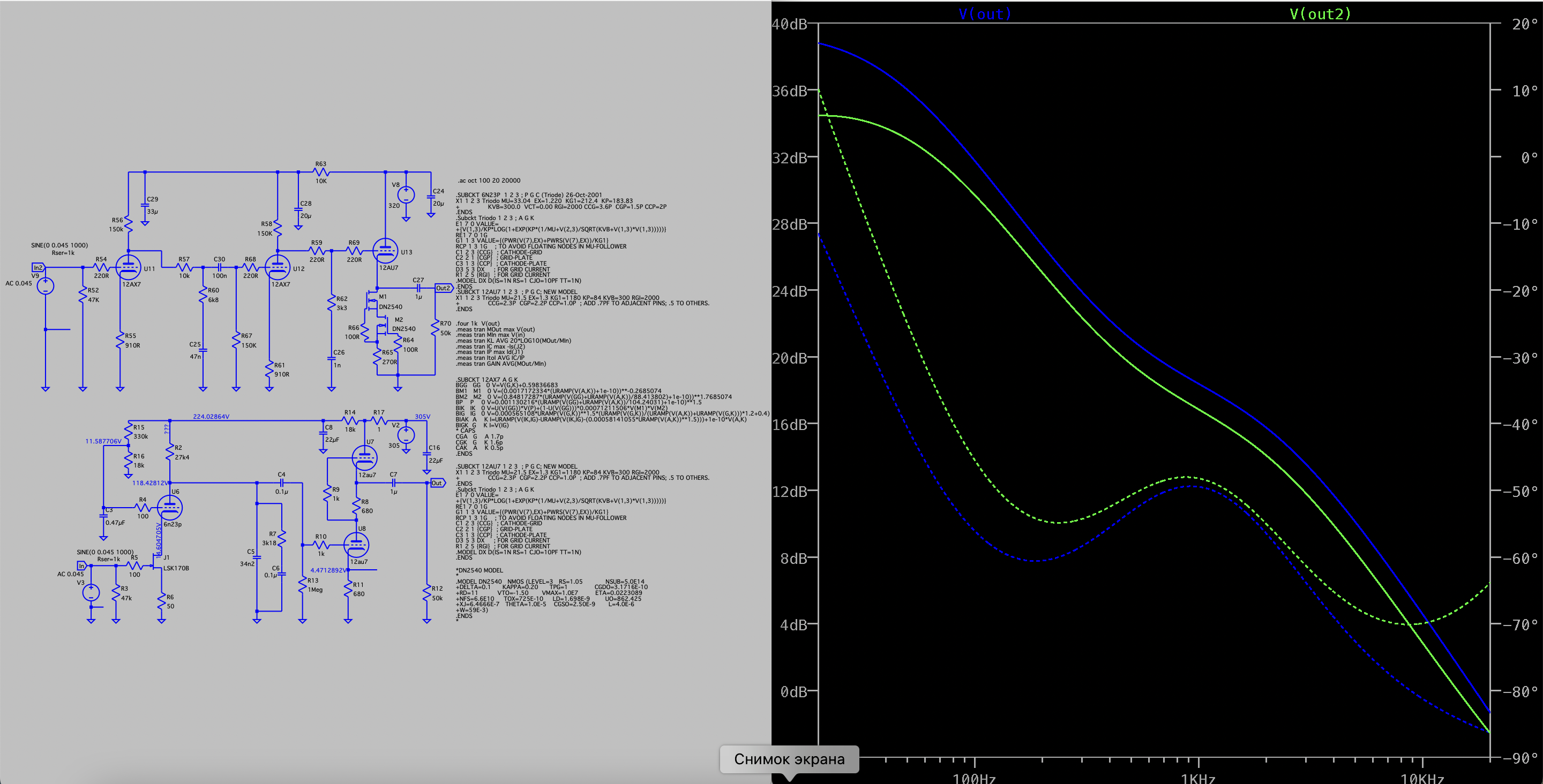Click the 224.02864V node voltage label

pyautogui.click(x=211, y=416)
